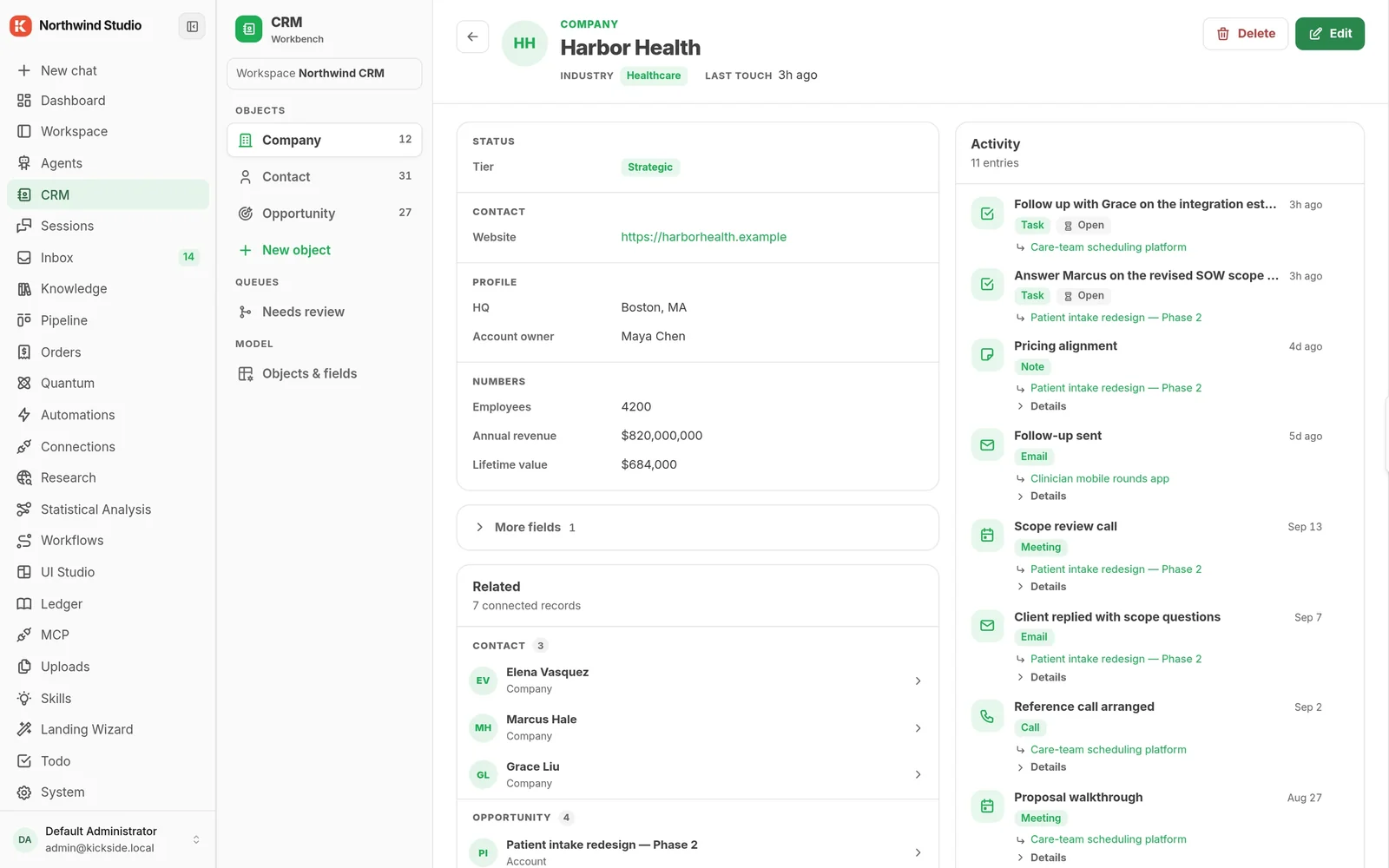Click the Workspace Northwind CRM selector
Viewport: 1389px width, 868px height.
point(325,74)
